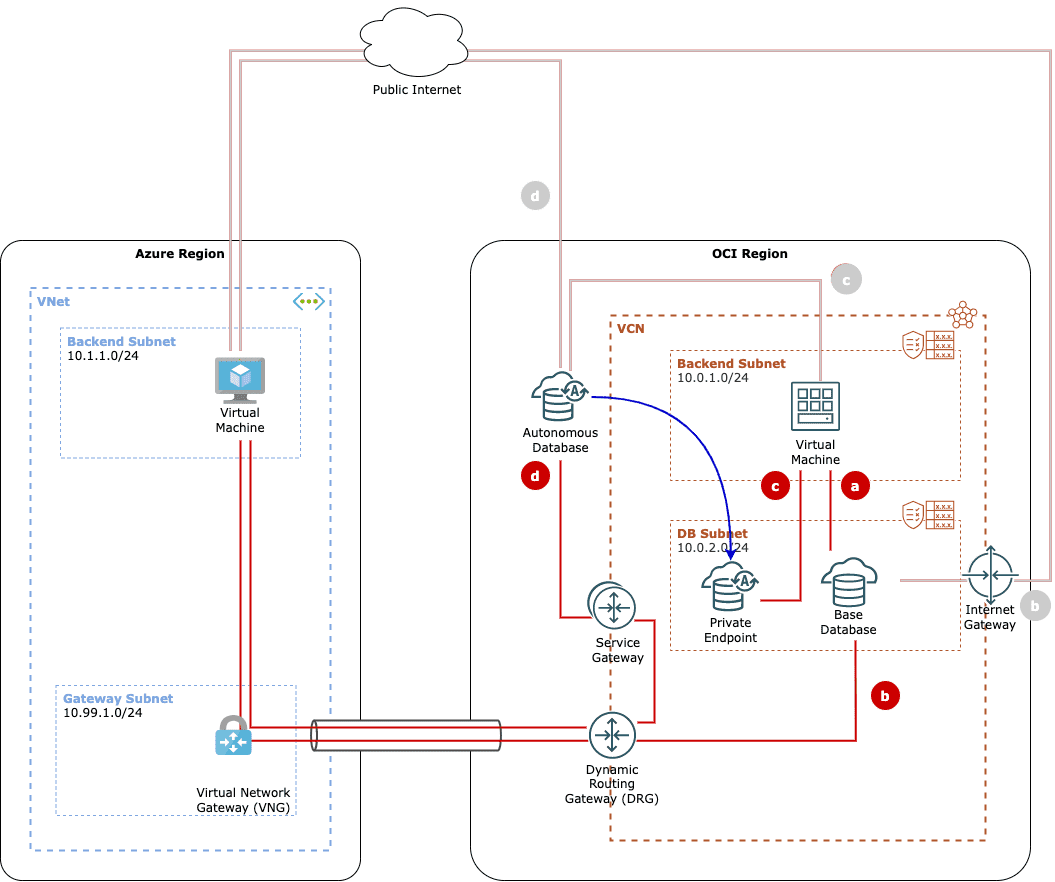
Task: Select the Autonomous Database label
Action: 560,440
